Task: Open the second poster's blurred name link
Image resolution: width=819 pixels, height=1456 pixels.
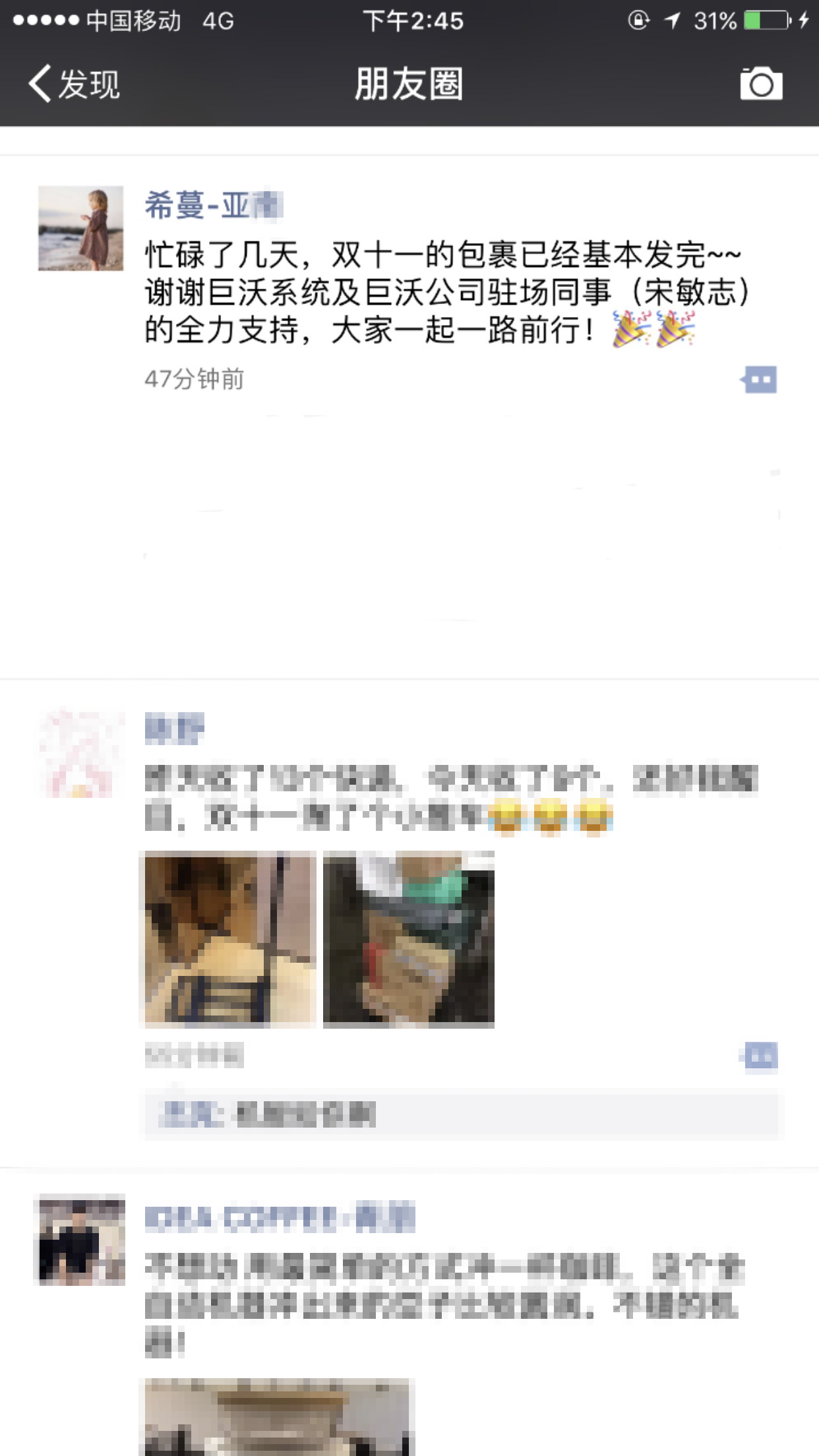Action: pos(175,729)
